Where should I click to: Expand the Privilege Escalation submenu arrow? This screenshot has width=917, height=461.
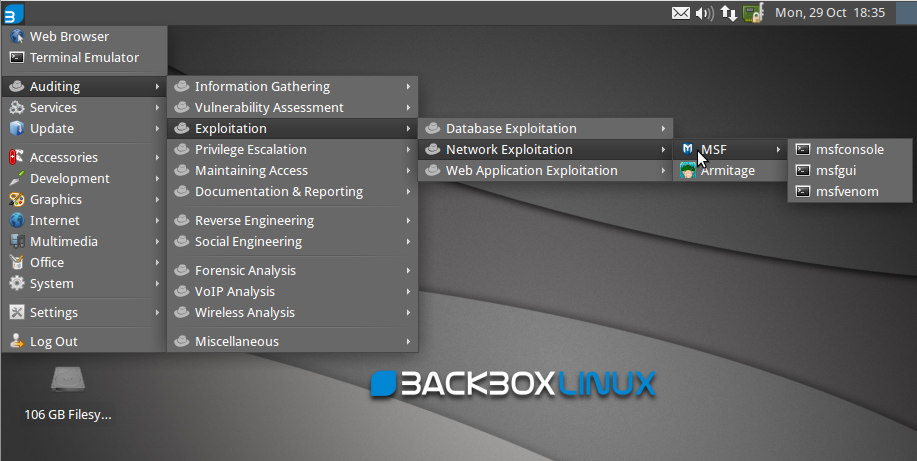coord(408,150)
